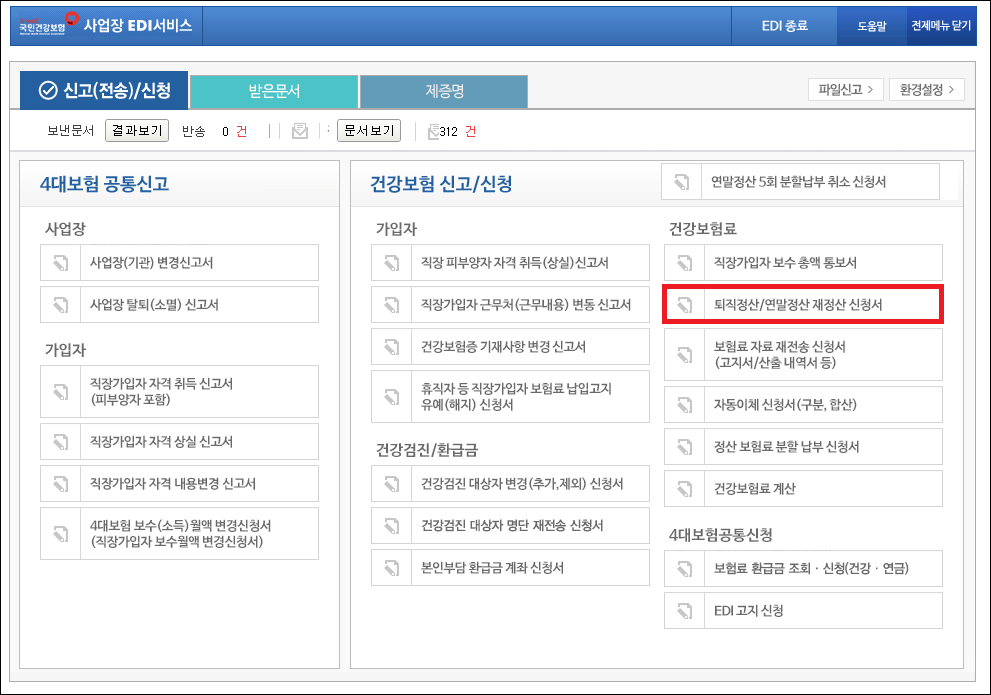Open 직장가입자 자격 내용변경 신고서
This screenshot has height=695, width=991.
coord(179,484)
